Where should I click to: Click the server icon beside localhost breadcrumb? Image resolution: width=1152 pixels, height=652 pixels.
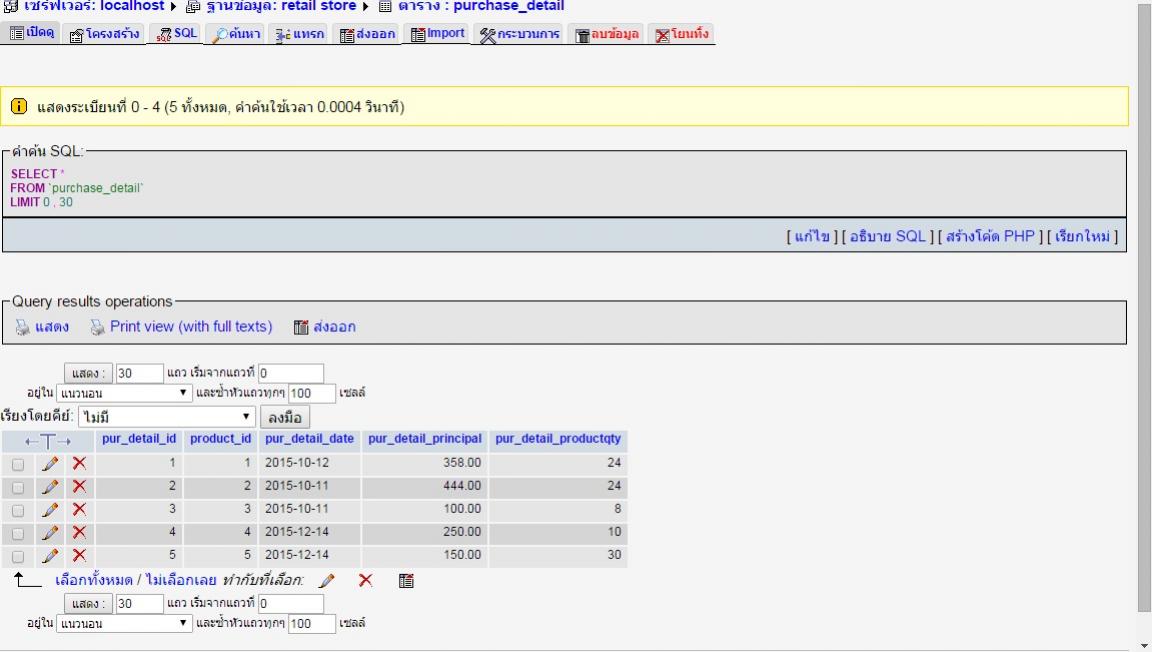10,6
